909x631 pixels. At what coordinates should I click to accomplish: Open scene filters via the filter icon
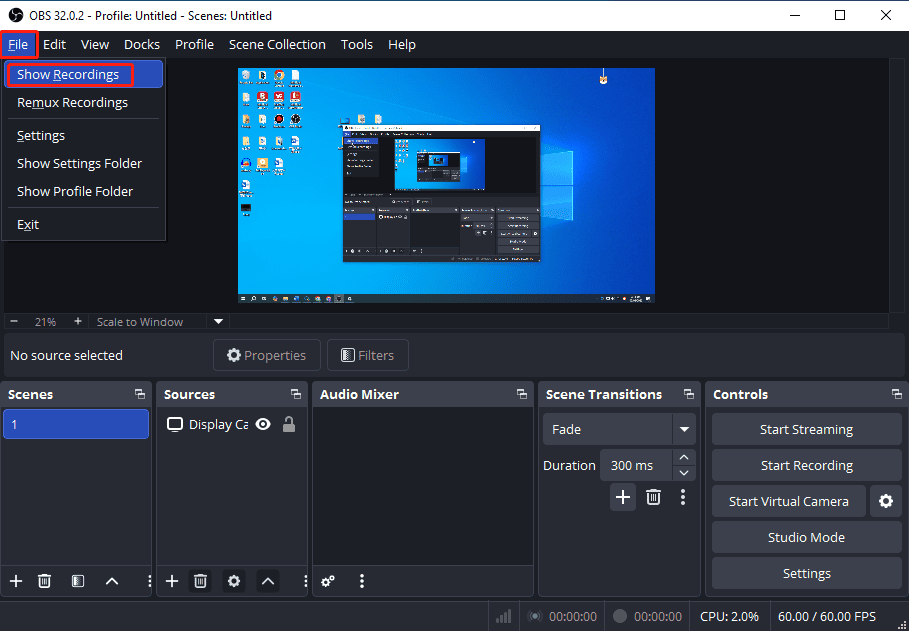[x=77, y=581]
